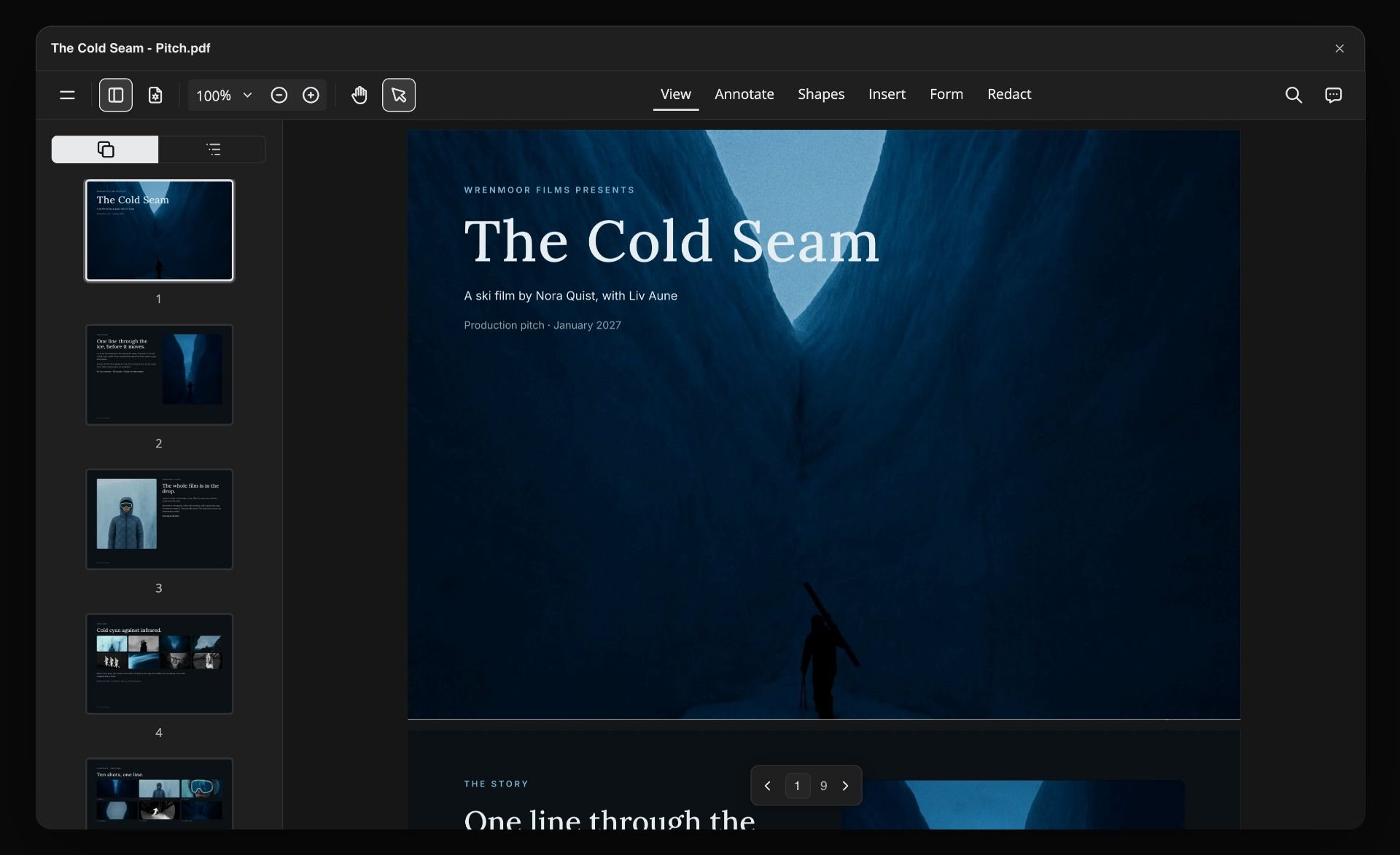Click the title 'The Cold Seam' on the page

click(x=672, y=241)
